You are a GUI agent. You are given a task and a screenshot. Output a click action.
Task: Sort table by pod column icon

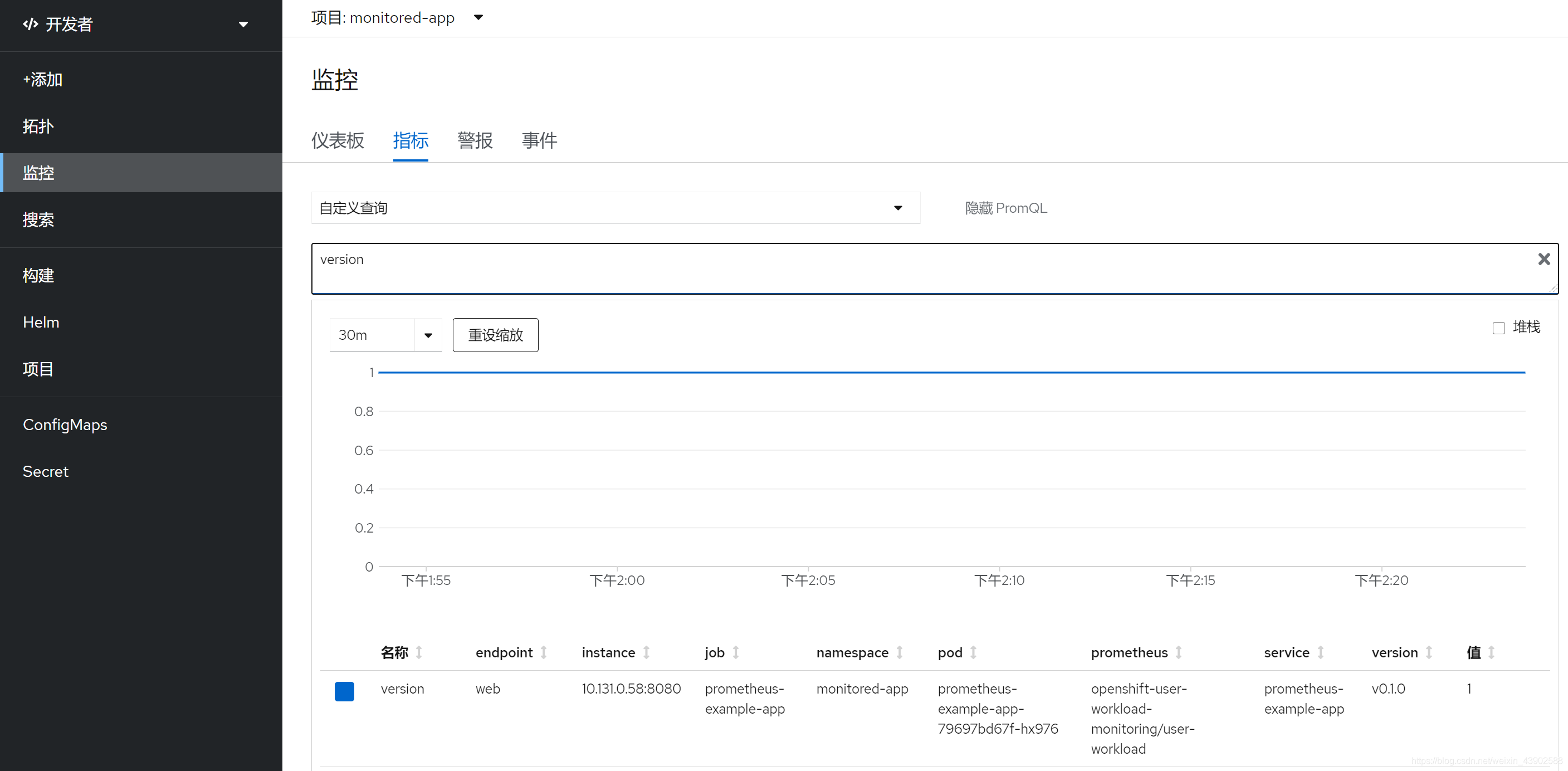click(x=973, y=653)
